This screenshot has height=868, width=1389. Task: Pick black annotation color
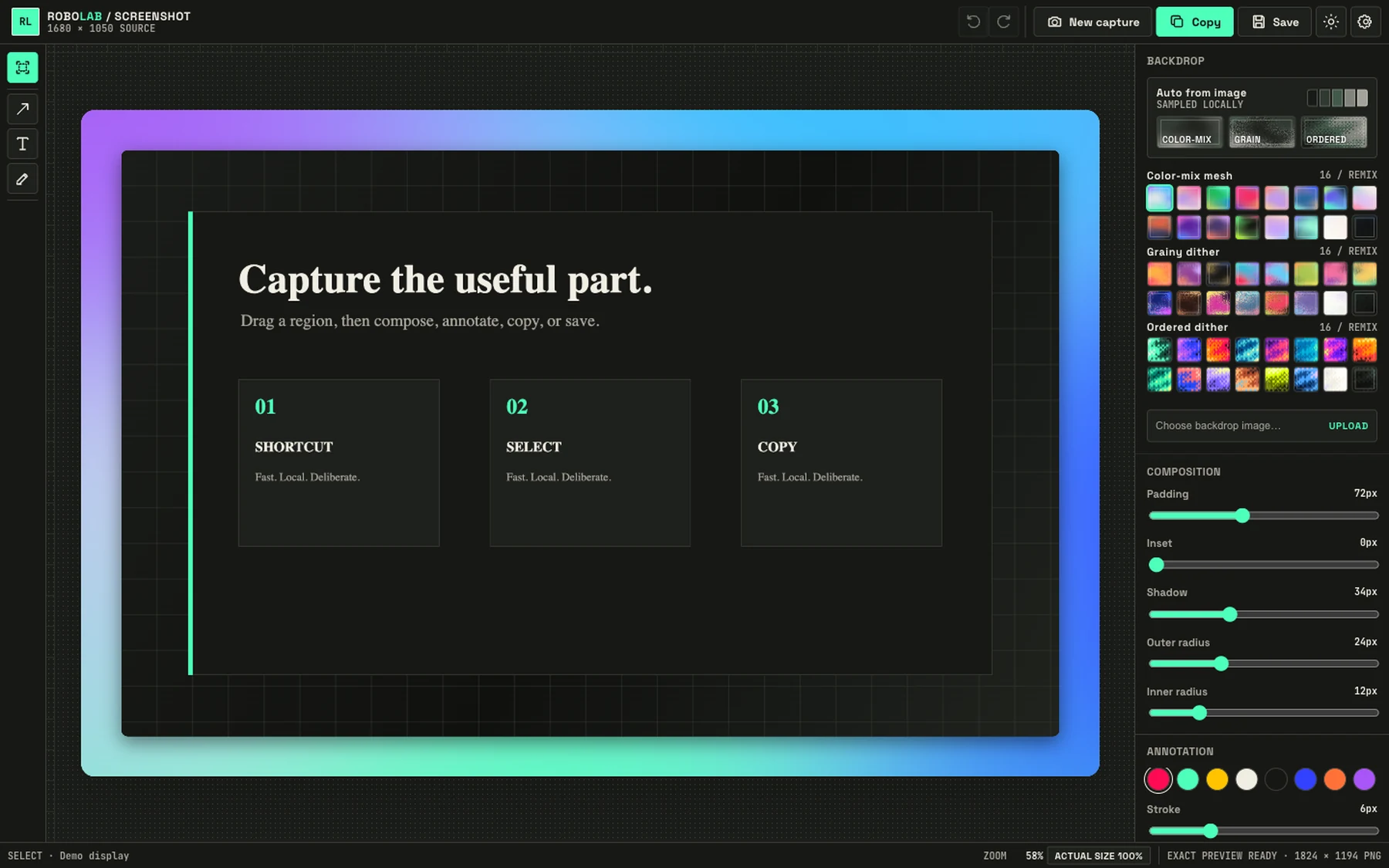point(1276,779)
